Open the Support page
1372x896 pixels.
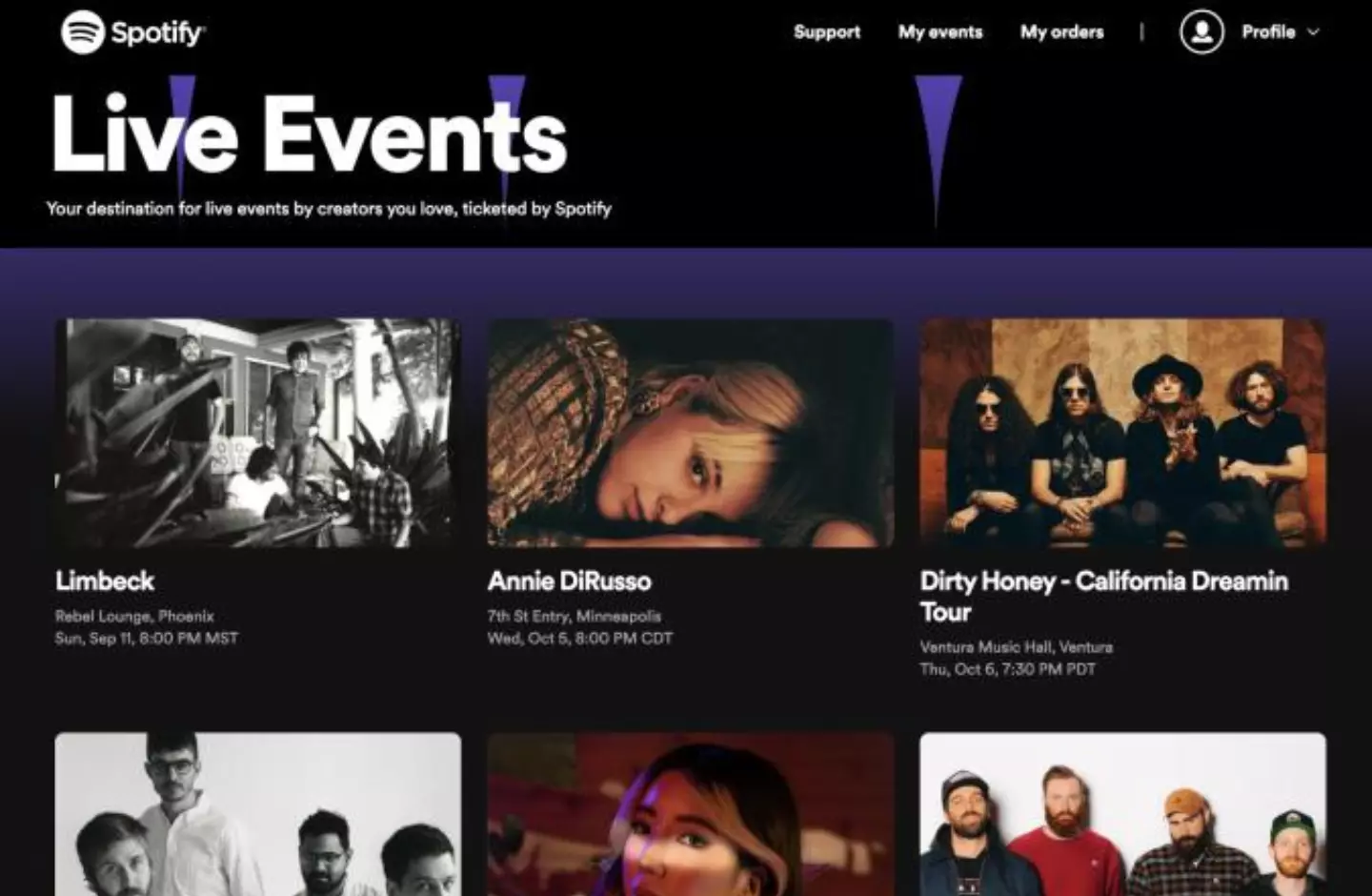point(827,31)
